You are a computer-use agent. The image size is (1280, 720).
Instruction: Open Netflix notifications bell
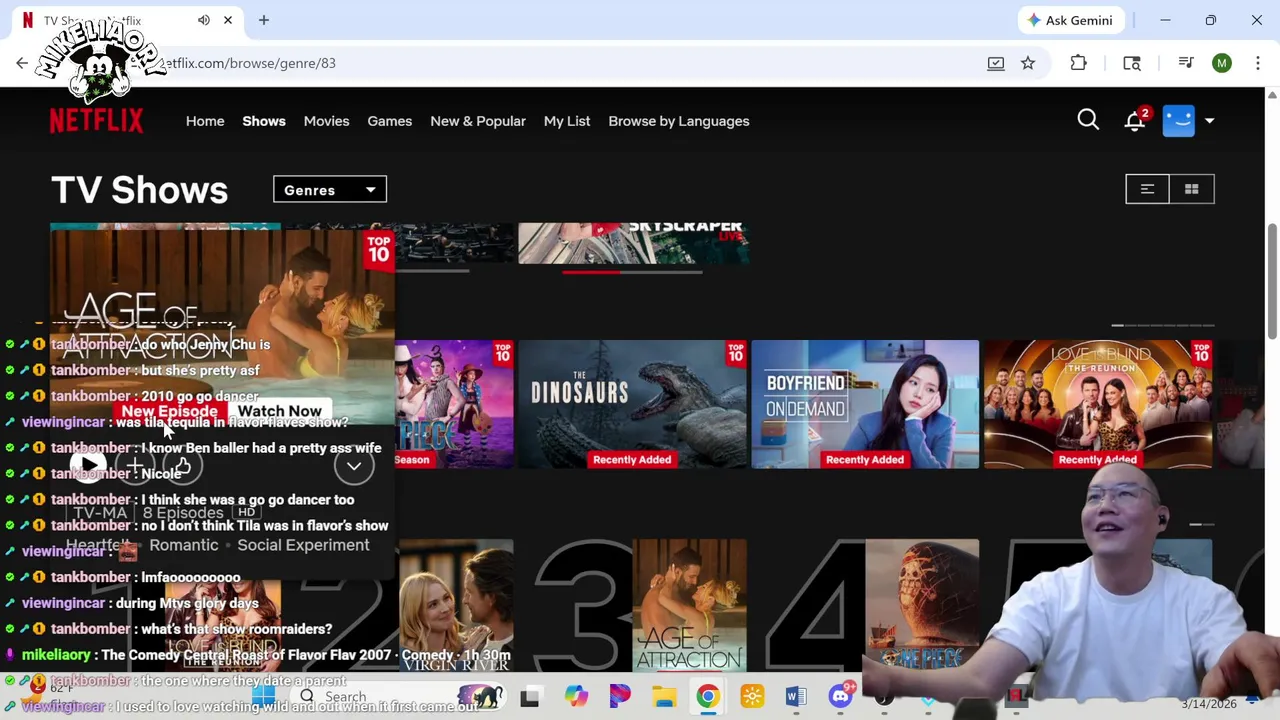[1134, 121]
